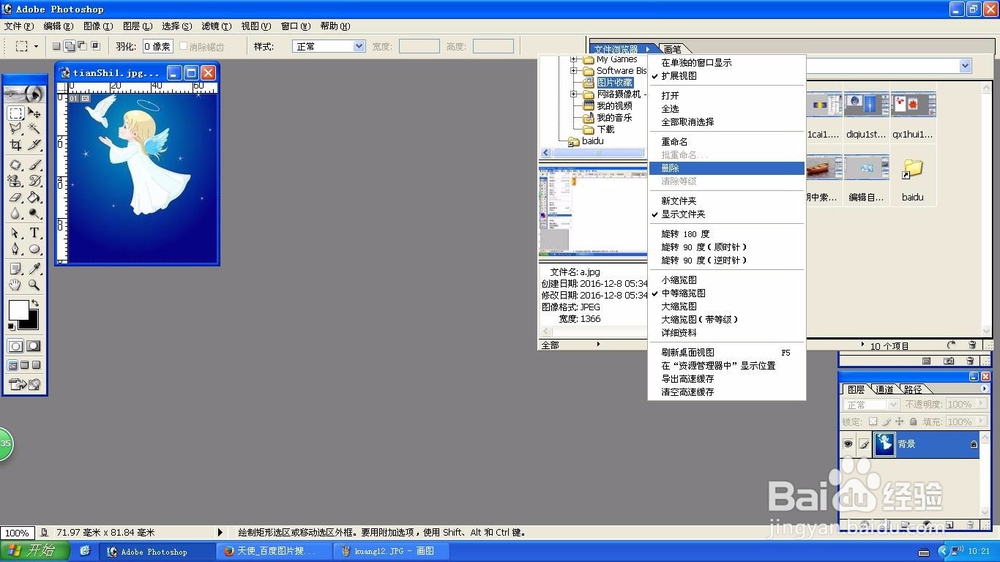Click the 羽化 feather input field
This screenshot has width=1000, height=562.
(158, 47)
